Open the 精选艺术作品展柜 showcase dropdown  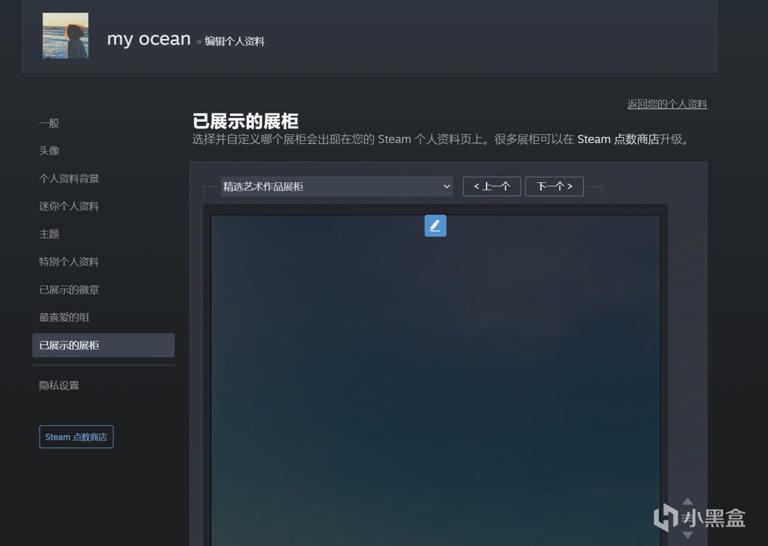coord(336,187)
